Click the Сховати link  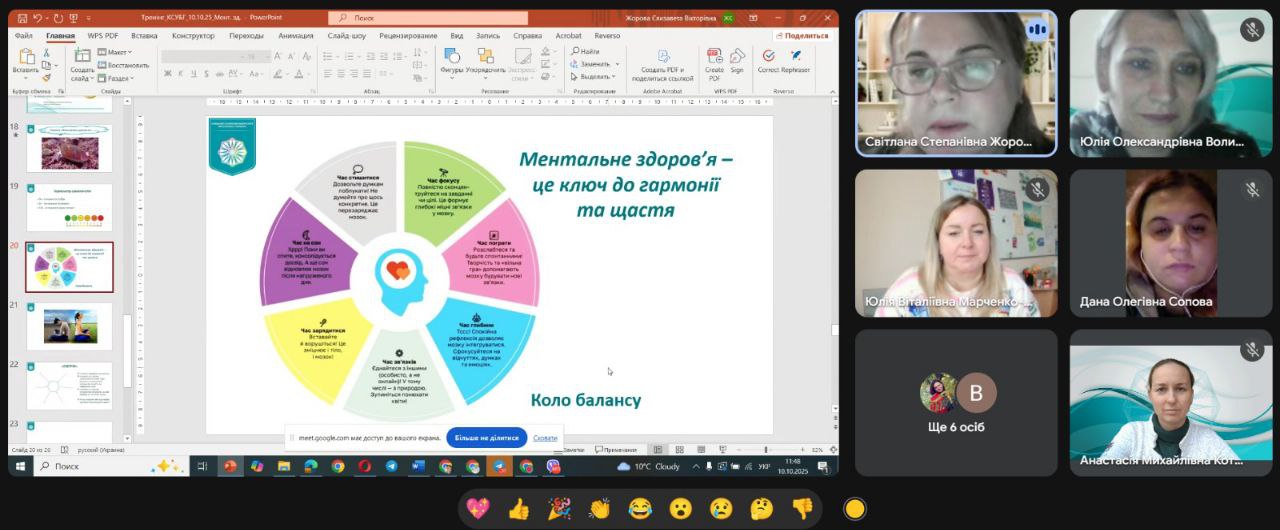pos(545,437)
